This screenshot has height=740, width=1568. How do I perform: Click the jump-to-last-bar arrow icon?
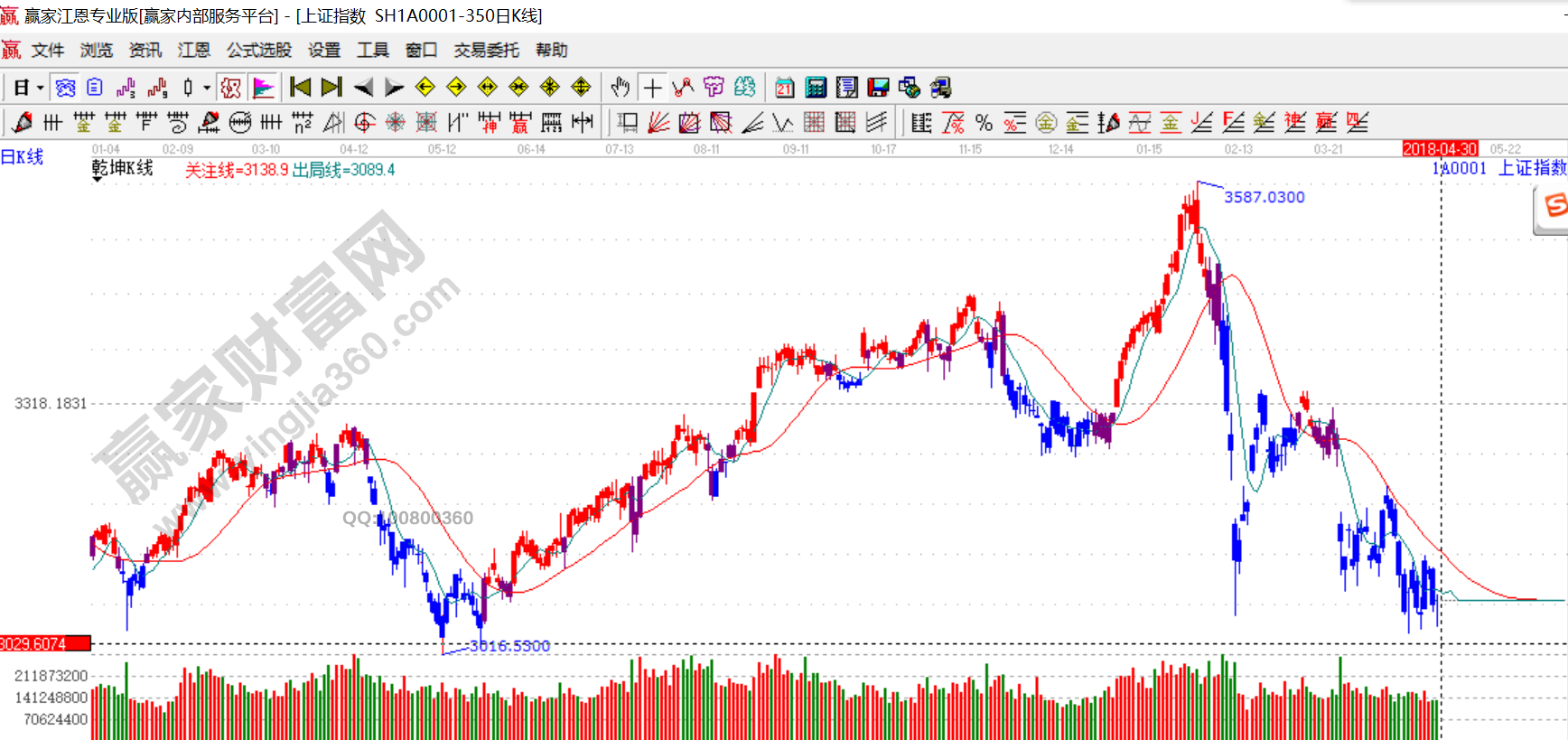pos(331,88)
